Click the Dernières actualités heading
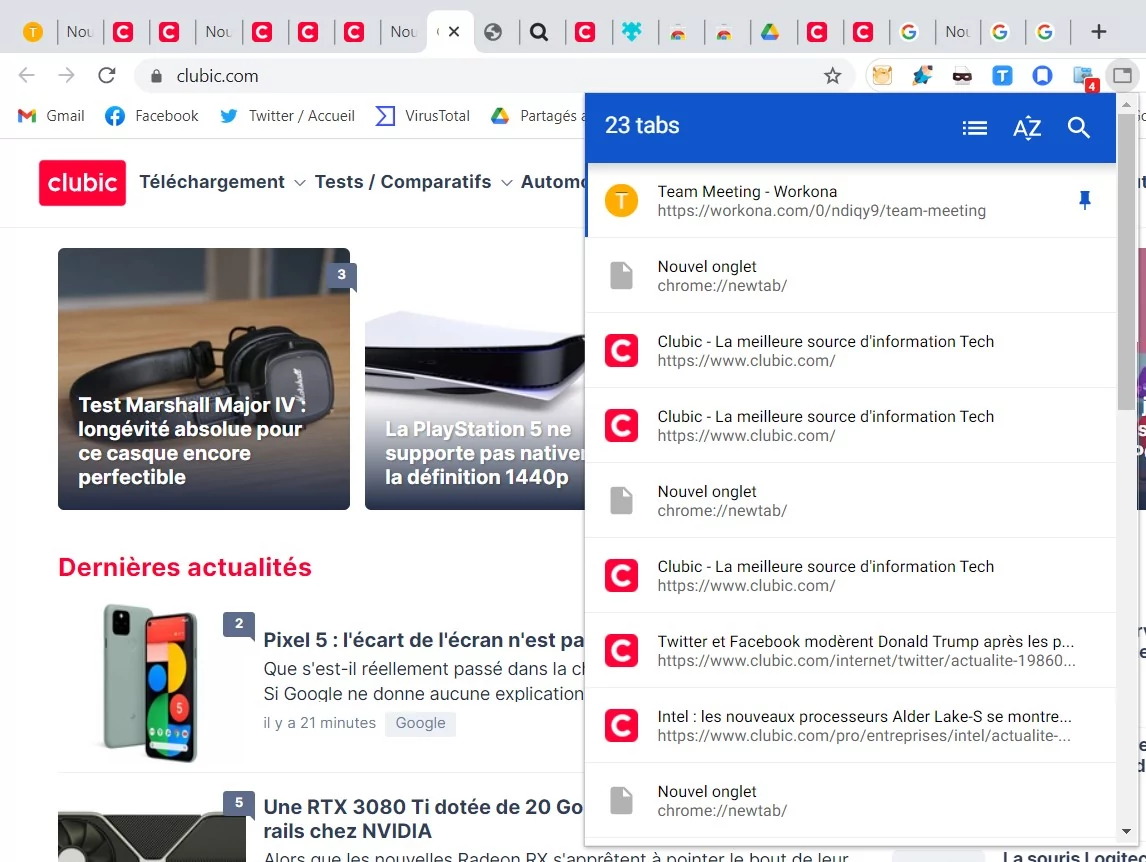 coord(185,567)
